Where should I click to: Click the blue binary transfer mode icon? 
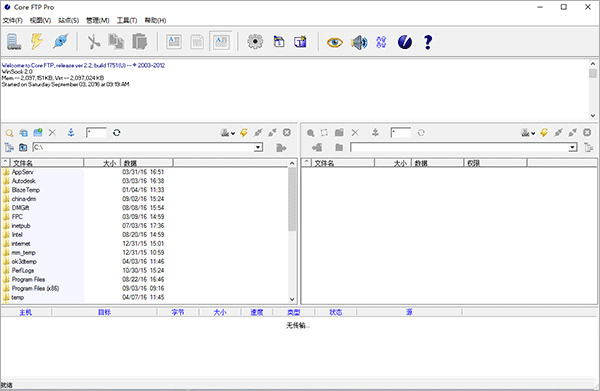(x=381, y=42)
